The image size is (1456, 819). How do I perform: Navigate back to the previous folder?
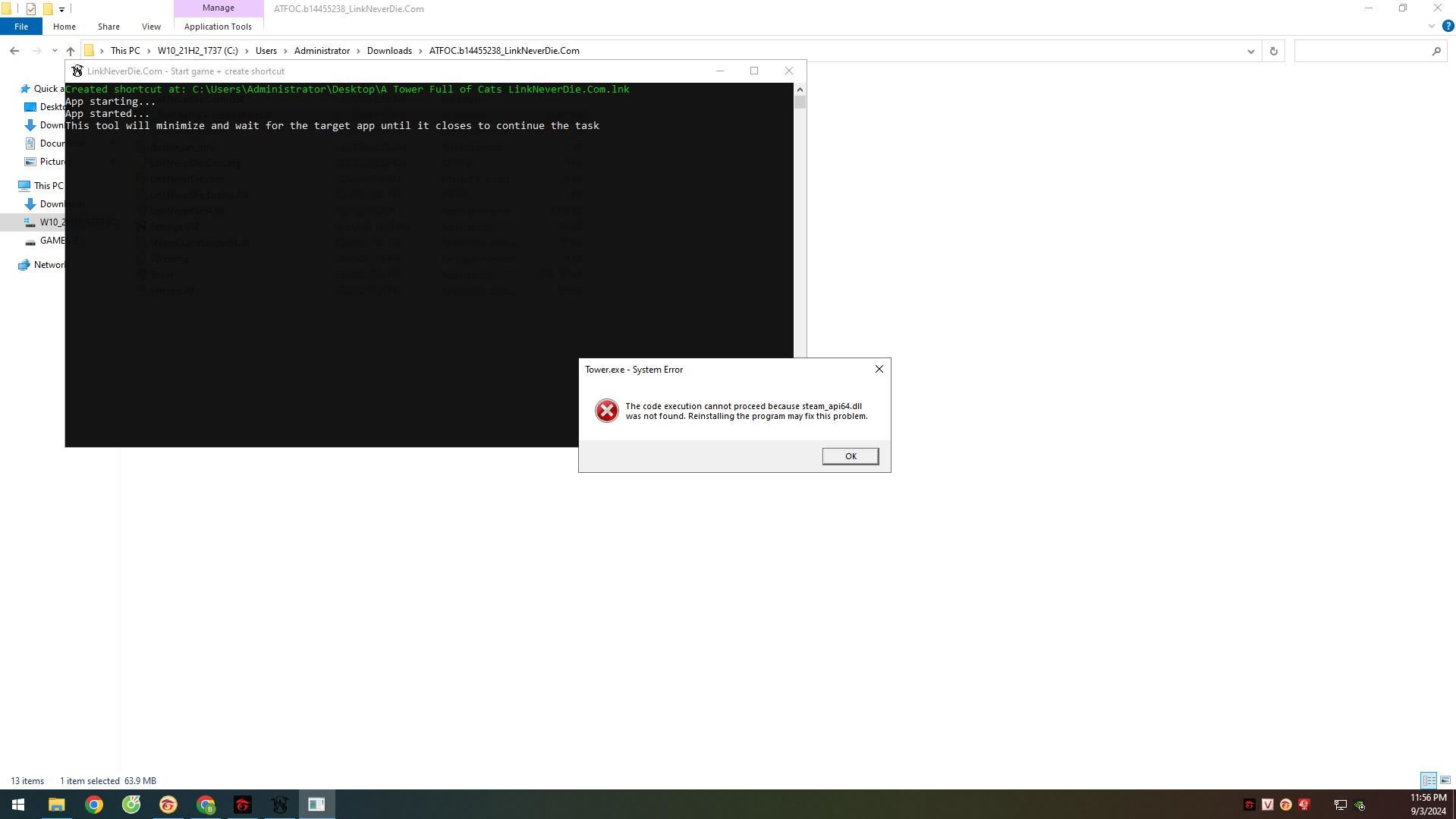14,51
